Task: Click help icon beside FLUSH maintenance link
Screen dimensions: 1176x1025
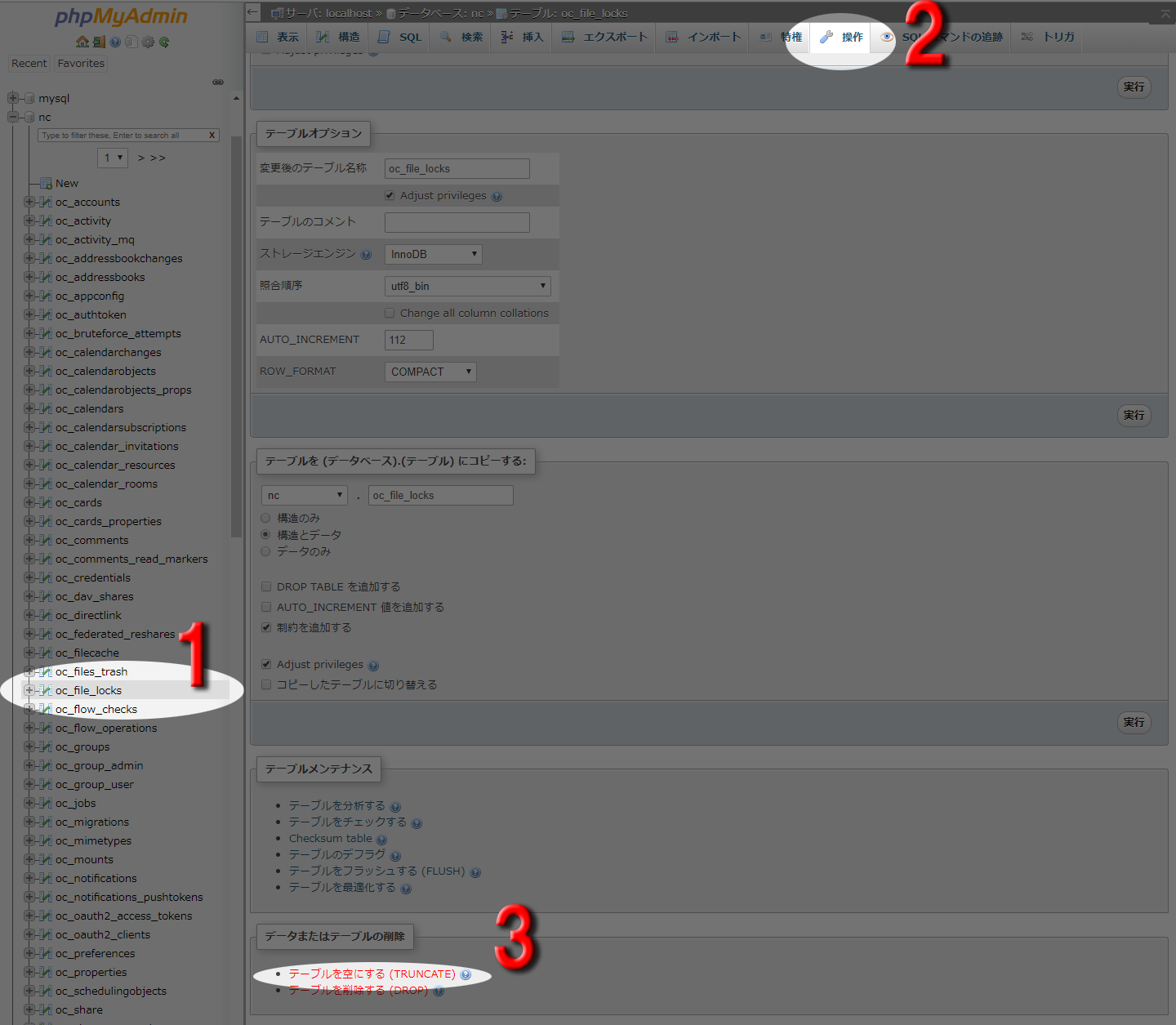Action: click(x=475, y=872)
